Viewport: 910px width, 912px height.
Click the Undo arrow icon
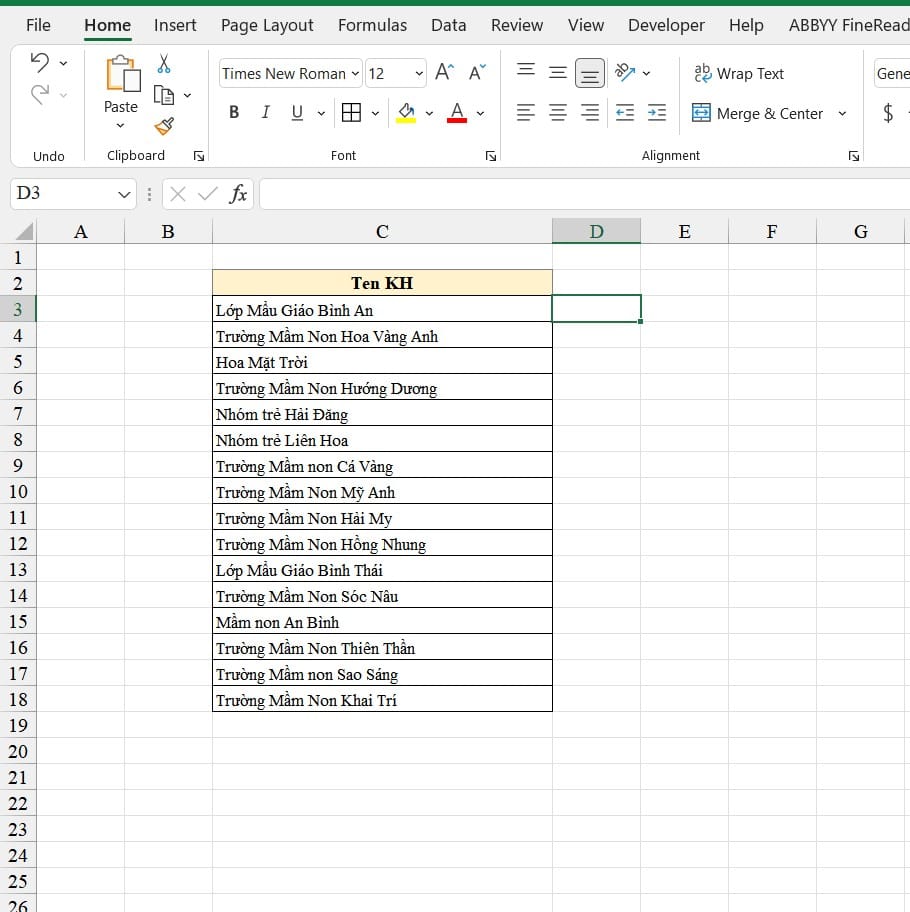[x=40, y=63]
